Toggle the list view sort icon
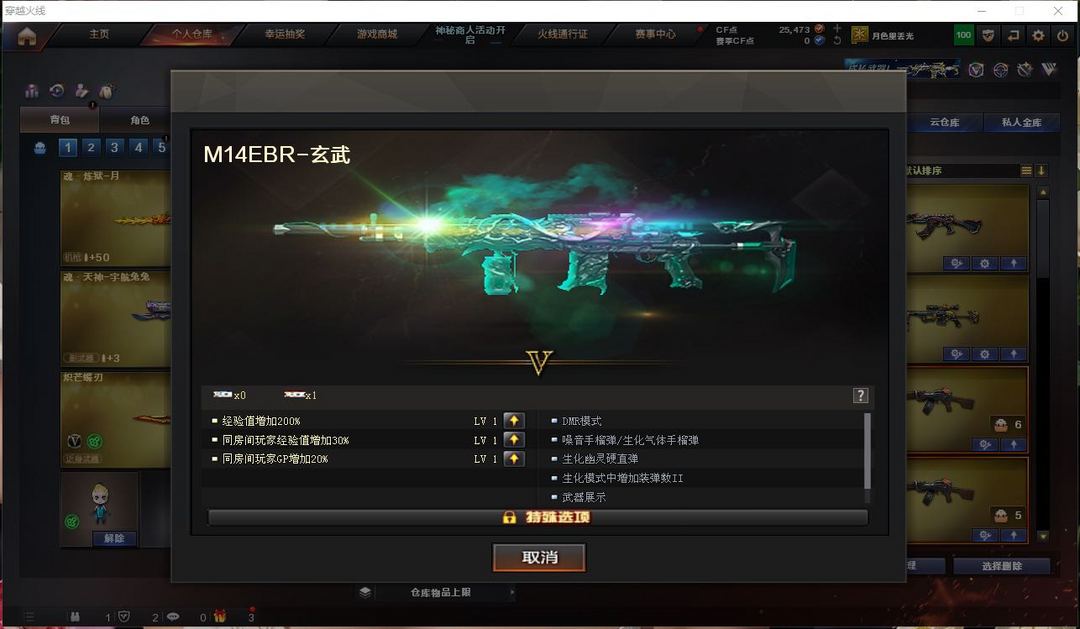1080x629 pixels. (1026, 170)
